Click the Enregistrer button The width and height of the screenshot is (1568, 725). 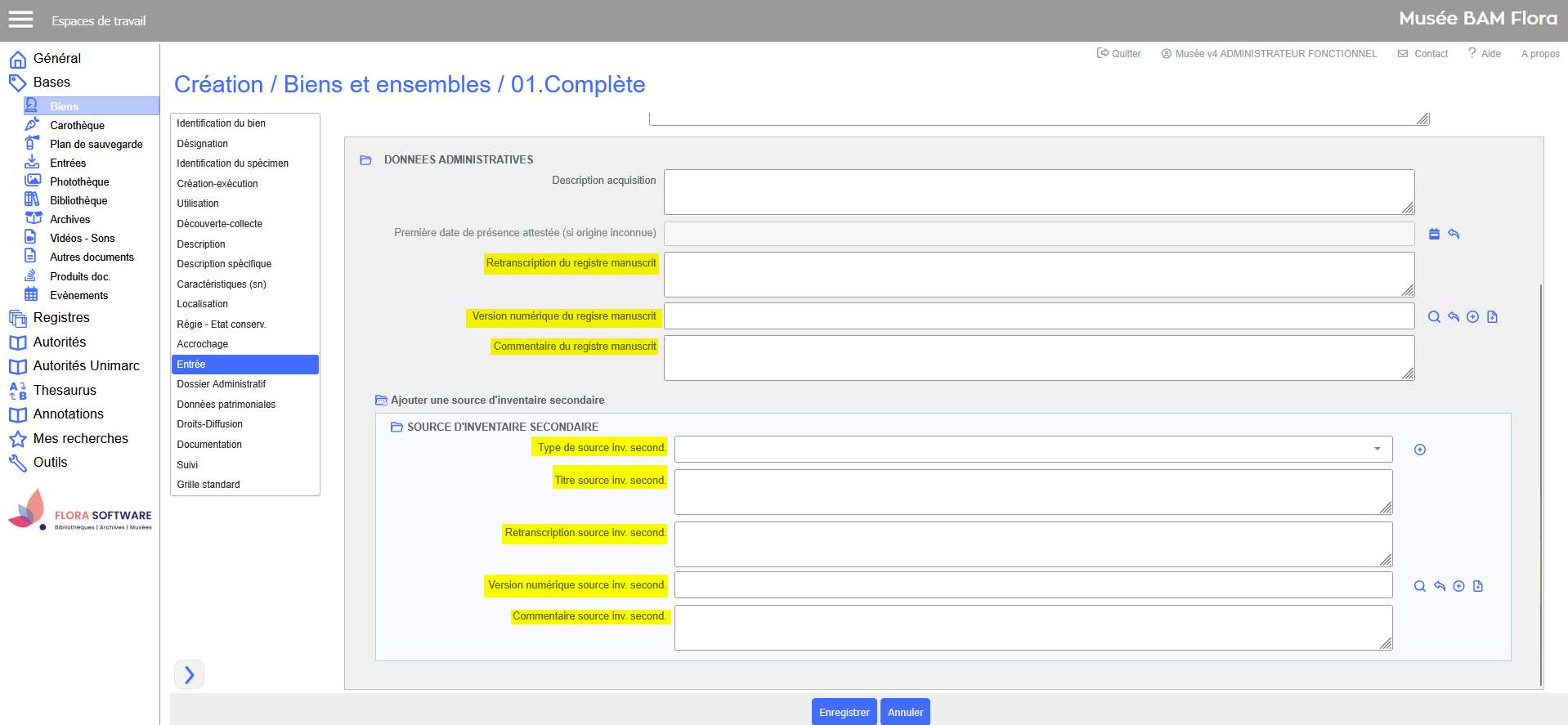point(844,712)
